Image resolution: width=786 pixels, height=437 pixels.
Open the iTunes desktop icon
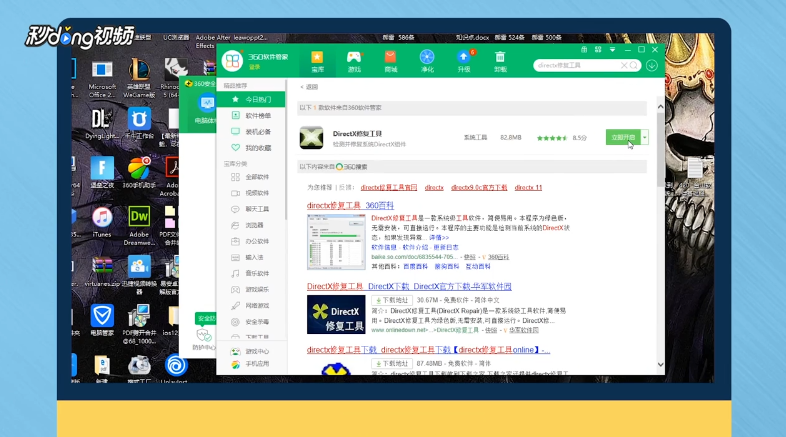102,222
